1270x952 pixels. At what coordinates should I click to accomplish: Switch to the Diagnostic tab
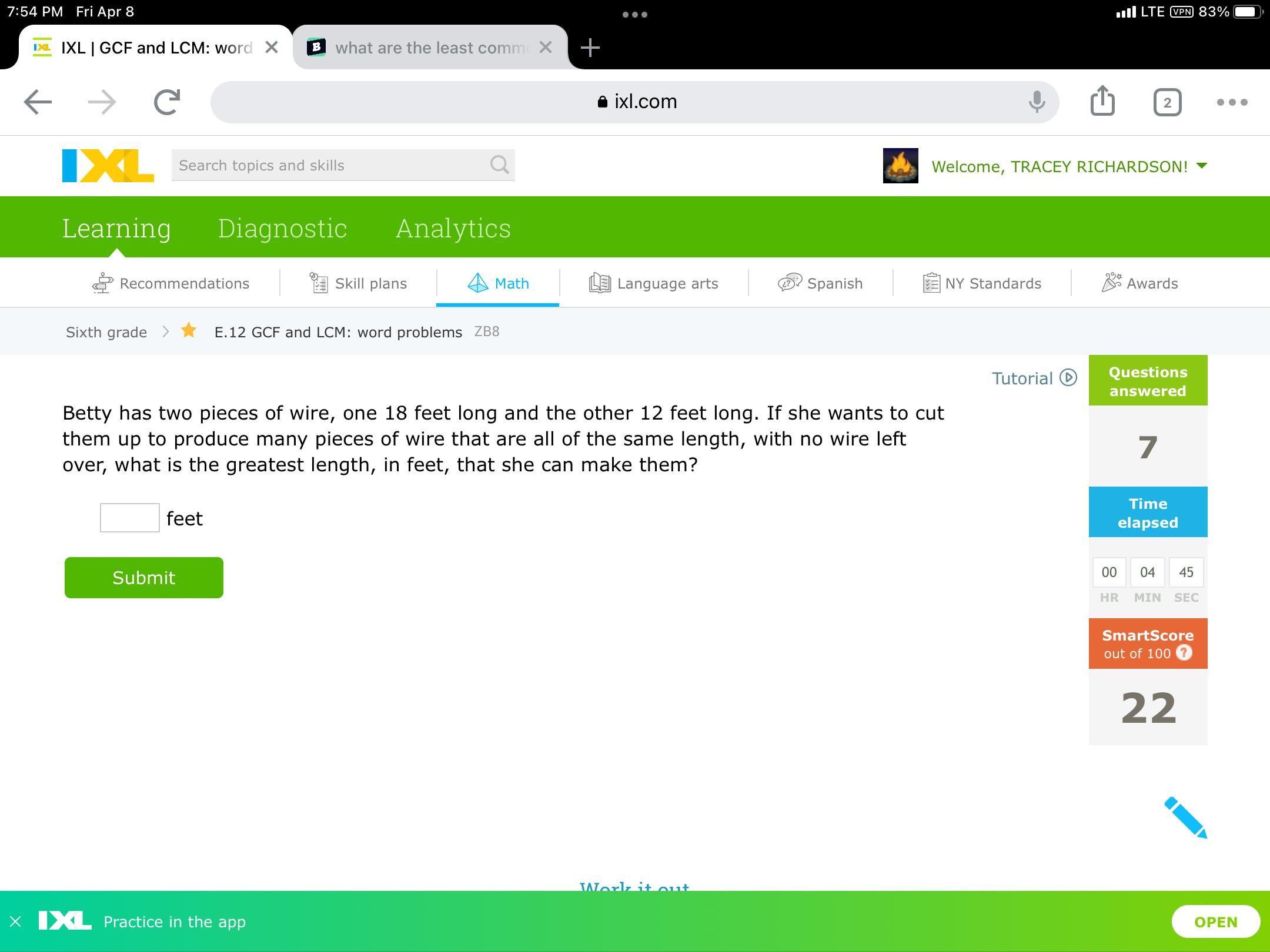coord(282,228)
